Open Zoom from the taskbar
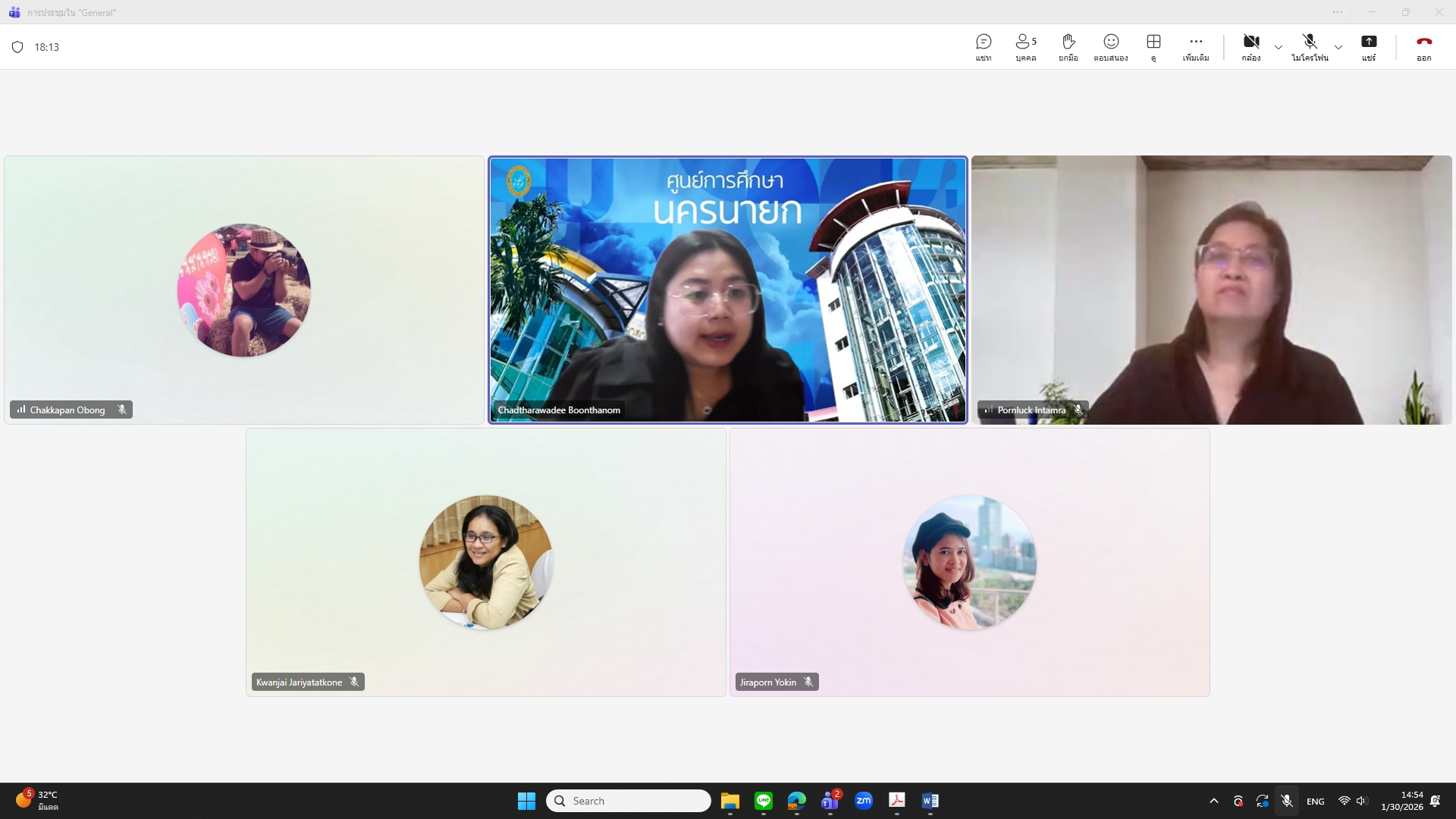1456x819 pixels. click(863, 801)
